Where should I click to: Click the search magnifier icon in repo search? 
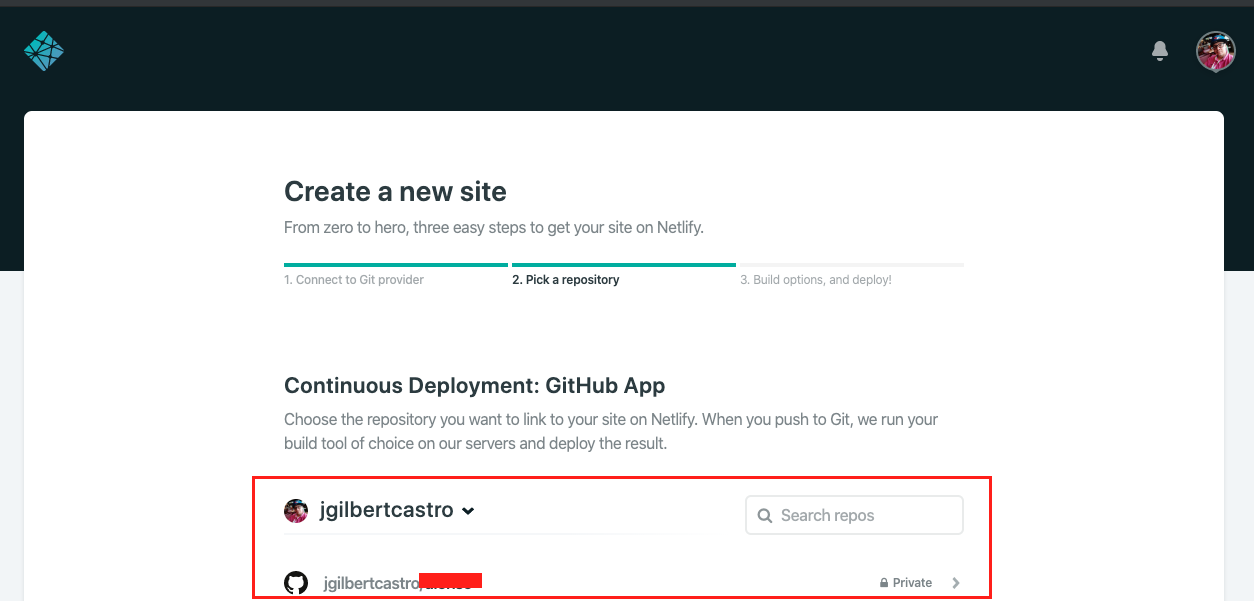pos(765,515)
